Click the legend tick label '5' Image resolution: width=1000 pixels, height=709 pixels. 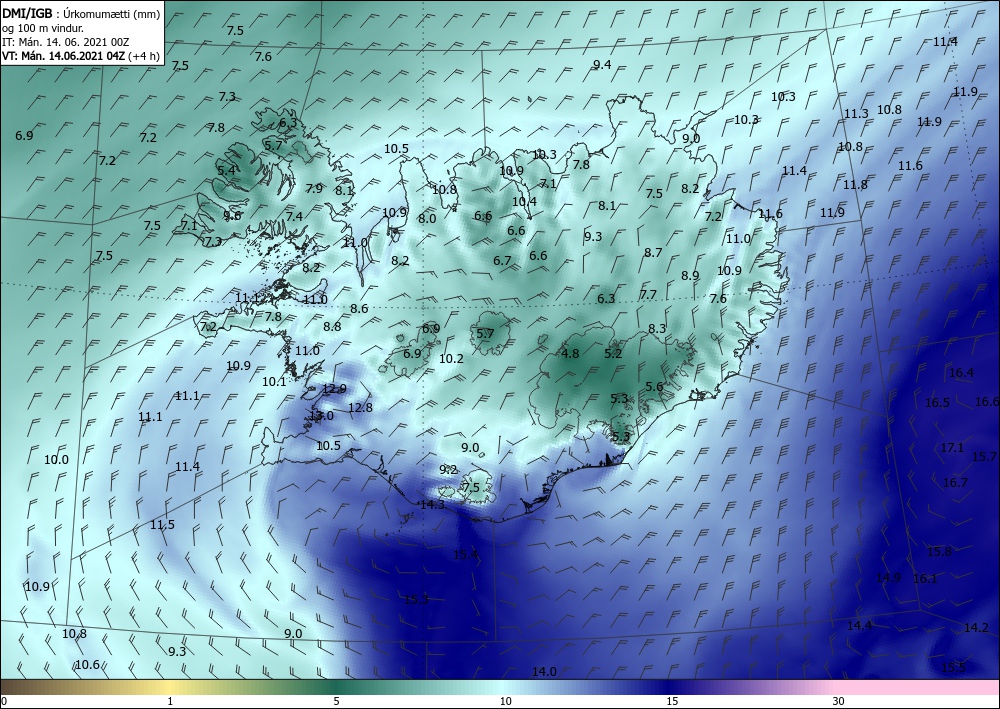coord(336,701)
